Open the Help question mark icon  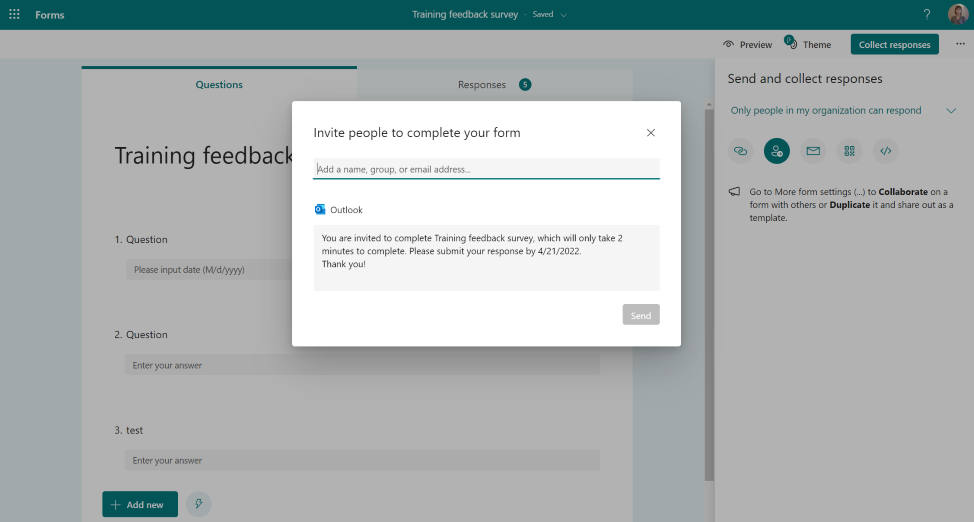pos(927,14)
